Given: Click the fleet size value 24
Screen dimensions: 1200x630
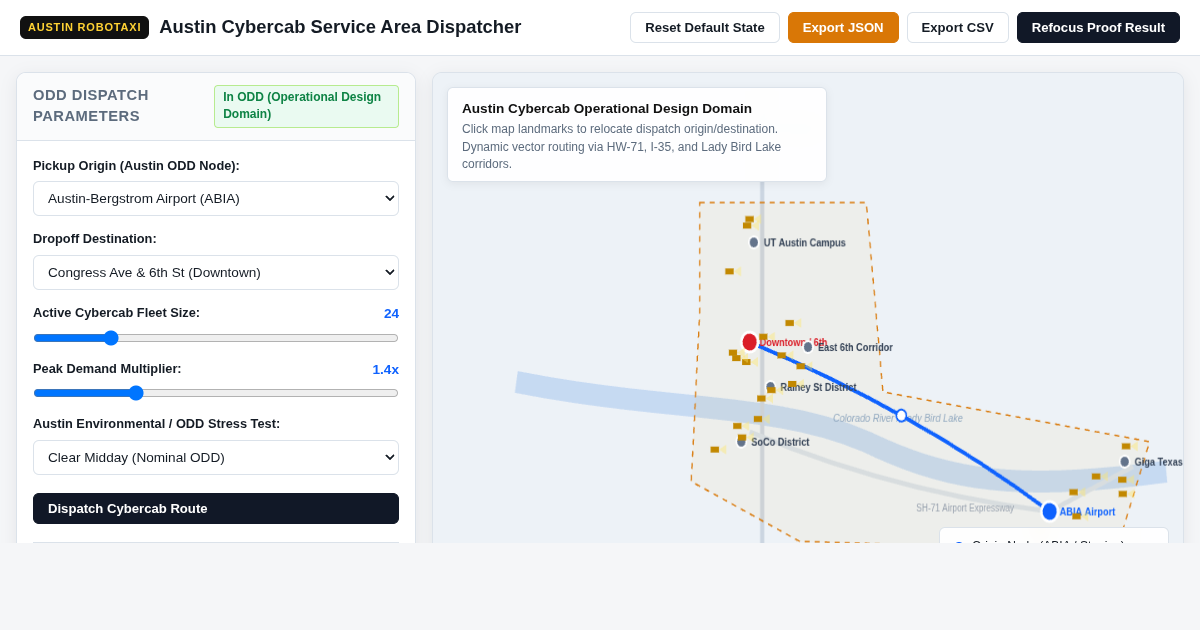Looking at the screenshot, I should coord(391,313).
